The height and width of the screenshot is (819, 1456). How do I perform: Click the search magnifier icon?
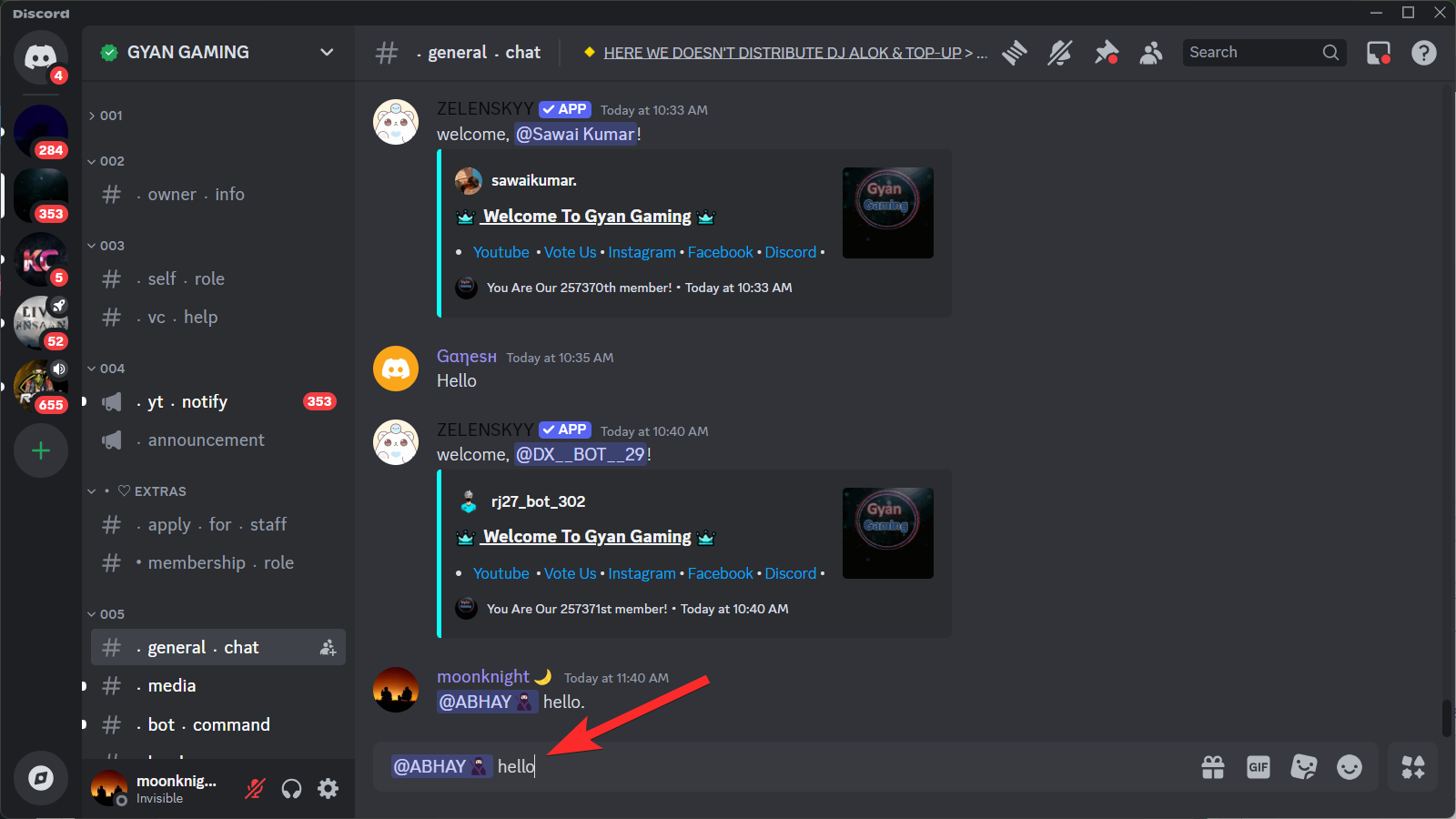tap(1330, 53)
